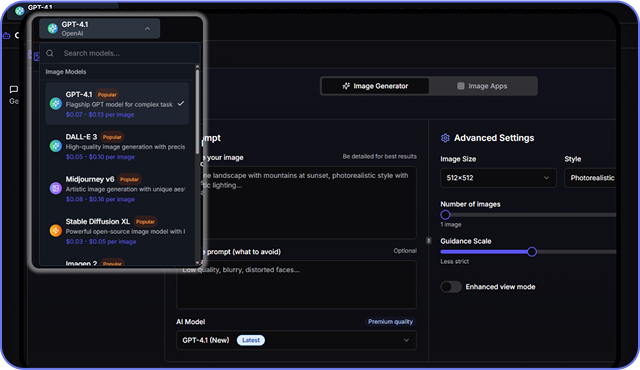Viewport: 640px width, 370px height.
Task: Click the Less strict label
Action: tap(455, 261)
